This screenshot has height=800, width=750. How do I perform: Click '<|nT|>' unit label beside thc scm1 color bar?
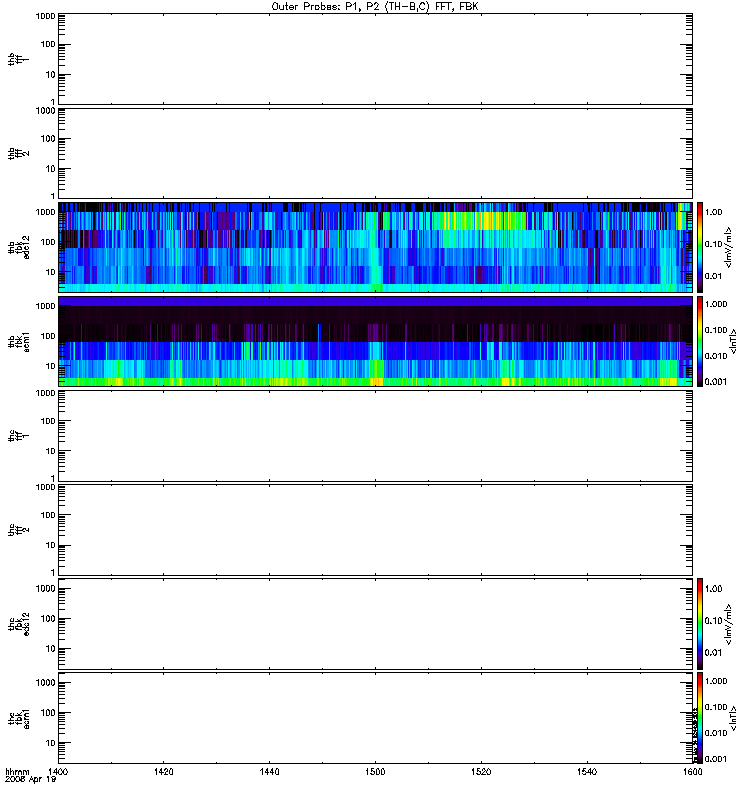(734, 718)
